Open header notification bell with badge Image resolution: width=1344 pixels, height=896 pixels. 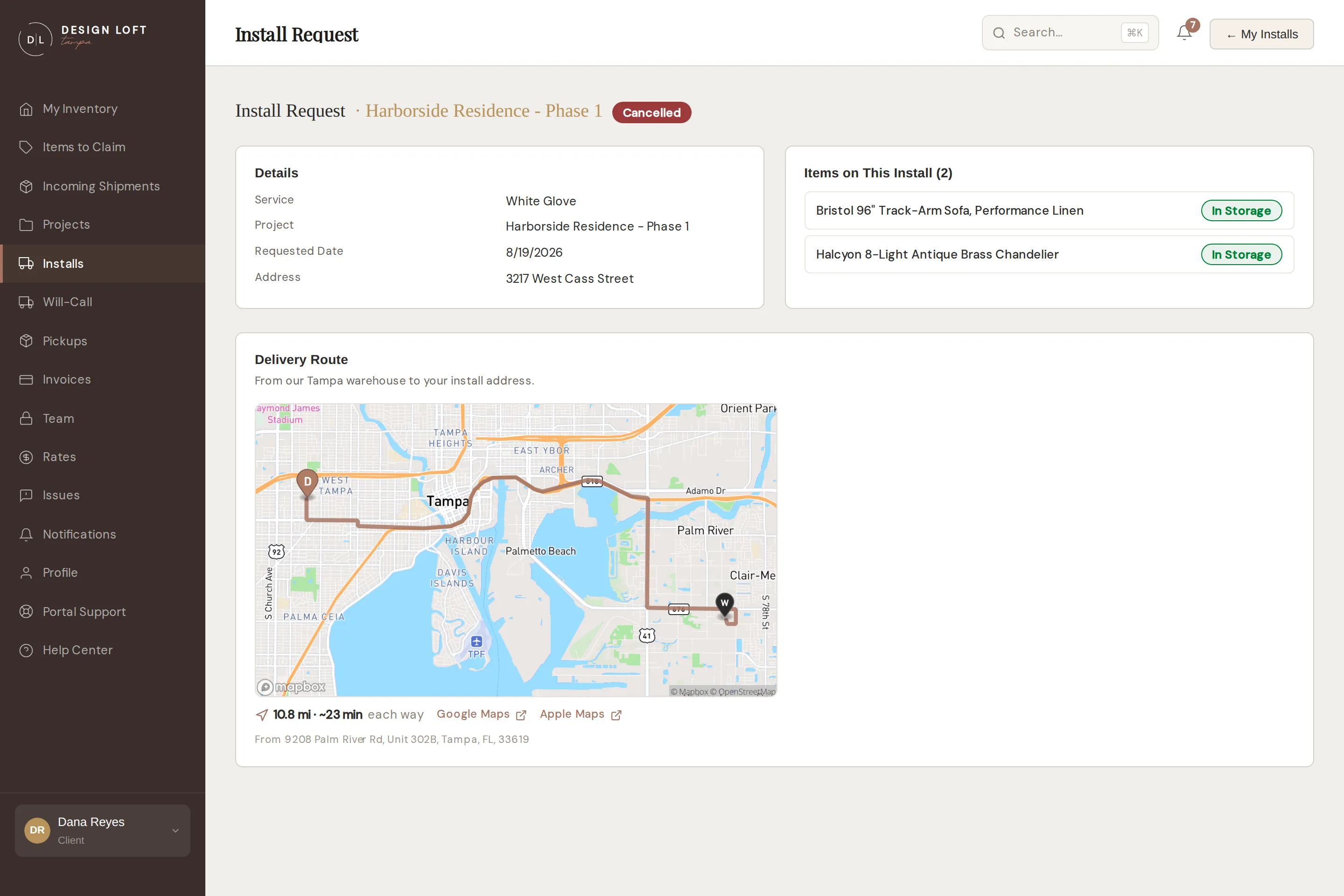[1184, 33]
